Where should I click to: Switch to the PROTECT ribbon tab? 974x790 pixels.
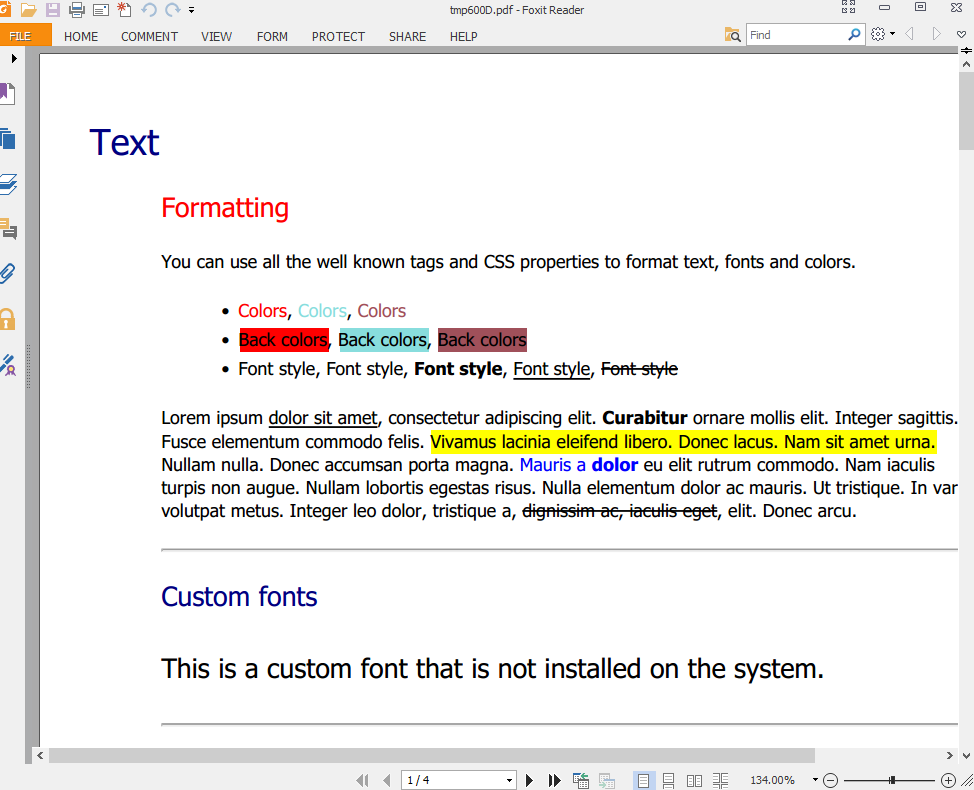(338, 36)
